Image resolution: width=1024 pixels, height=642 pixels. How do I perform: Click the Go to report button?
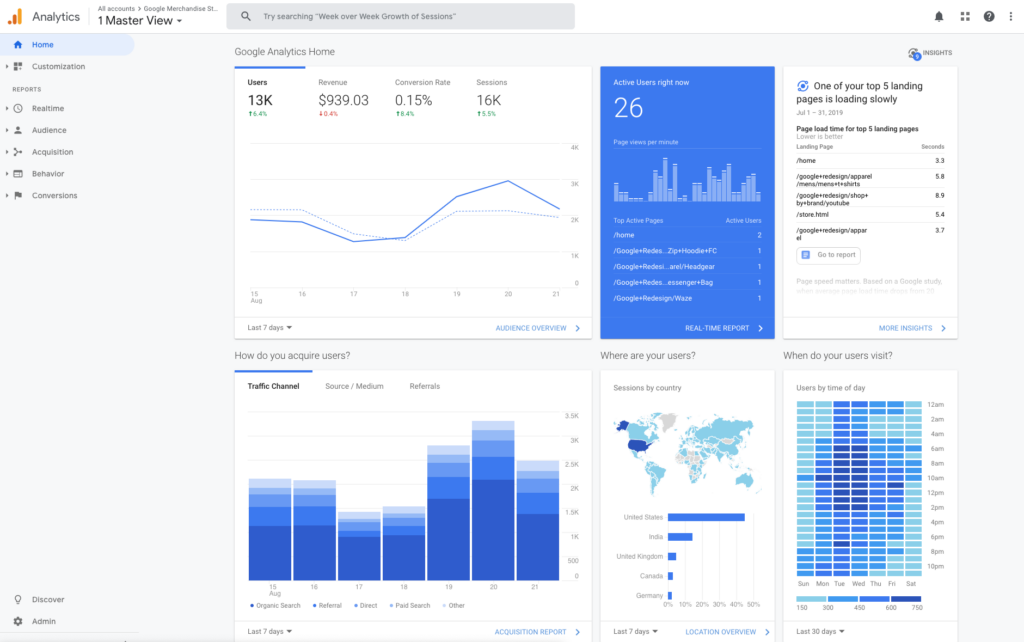click(x=828, y=255)
